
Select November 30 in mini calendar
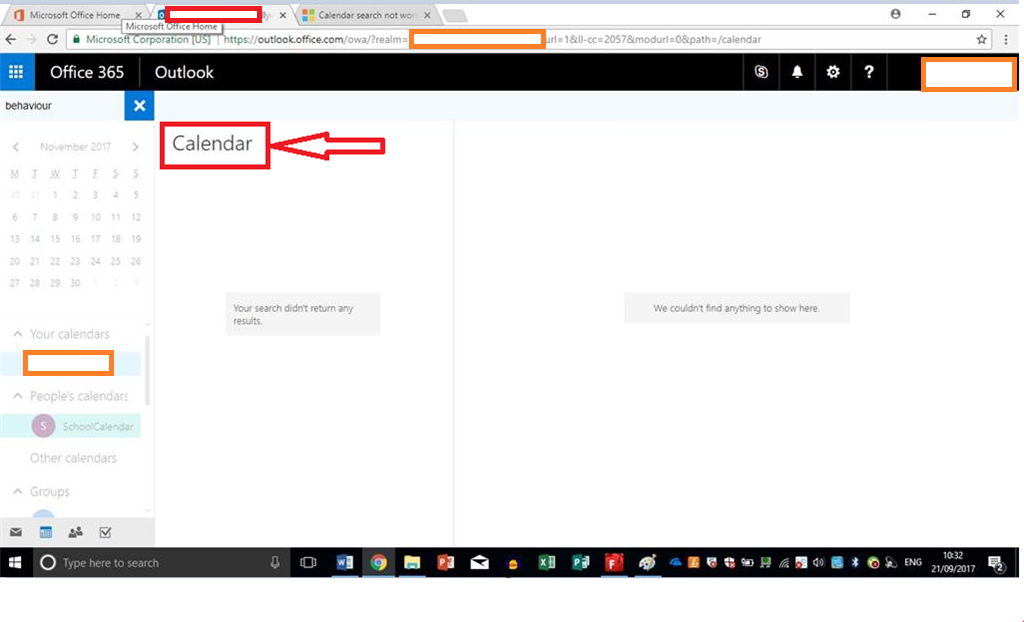75,283
